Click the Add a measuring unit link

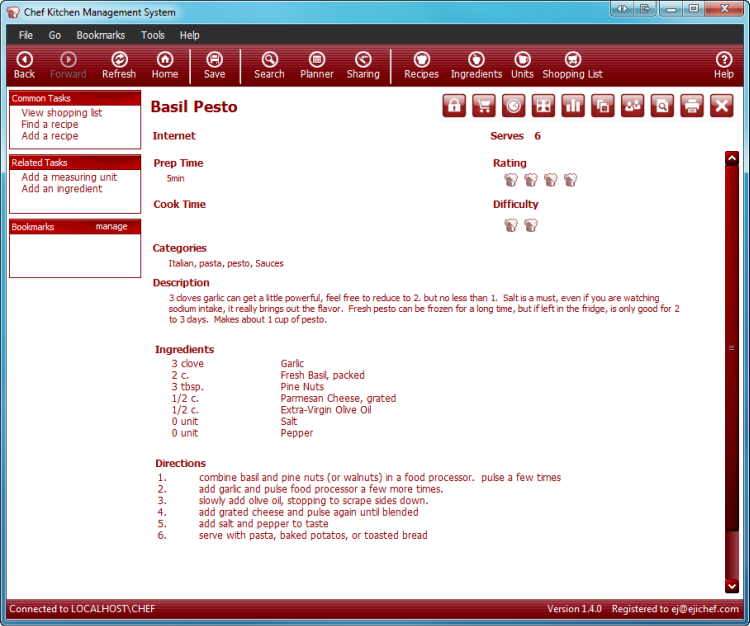pos(69,177)
